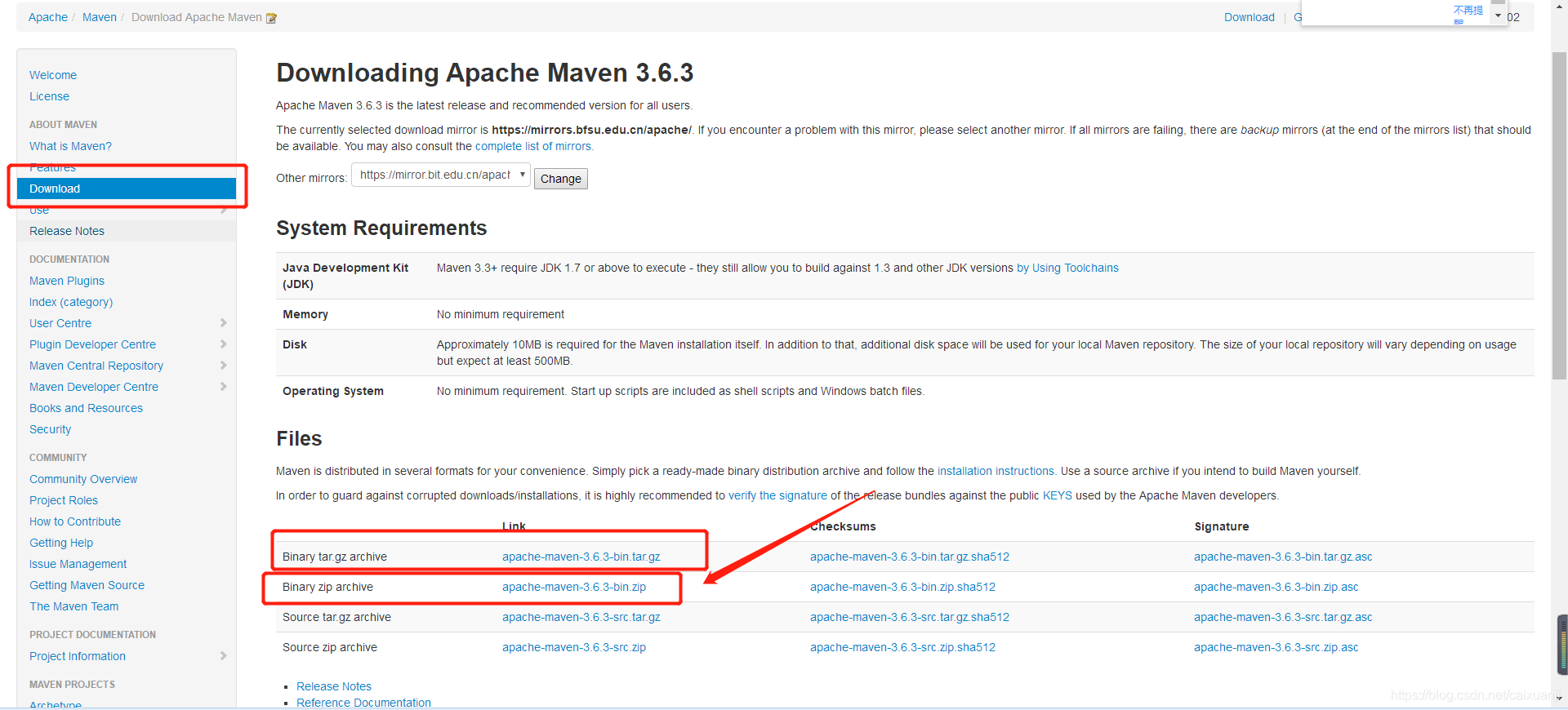Image resolution: width=1568 pixels, height=710 pixels.
Task: Download apache-maven-3.6.3-src.tar.gz
Action: (x=581, y=617)
